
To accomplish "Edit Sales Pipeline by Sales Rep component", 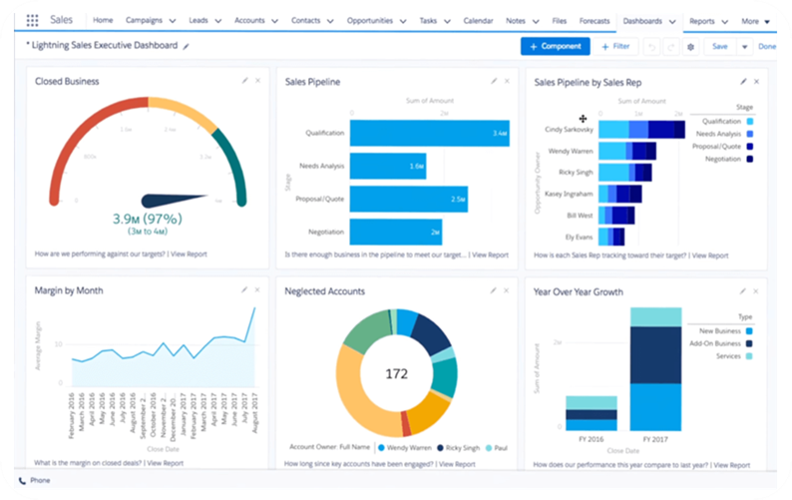I will [744, 81].
